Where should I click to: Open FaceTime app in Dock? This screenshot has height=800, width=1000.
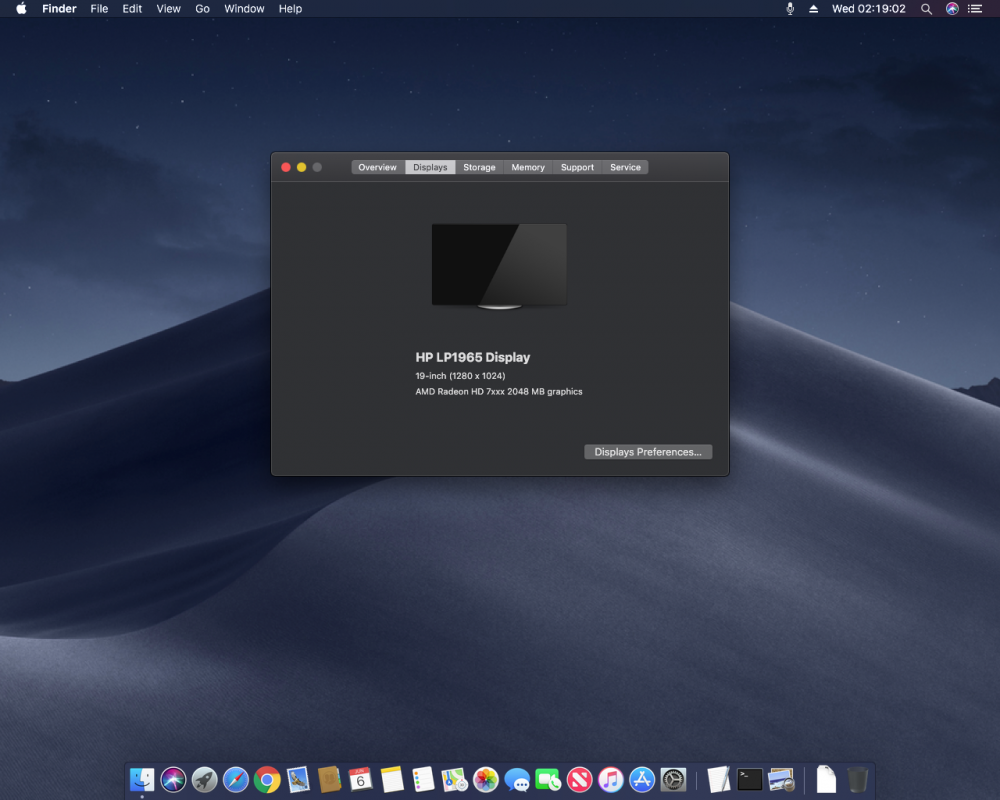pos(548,780)
